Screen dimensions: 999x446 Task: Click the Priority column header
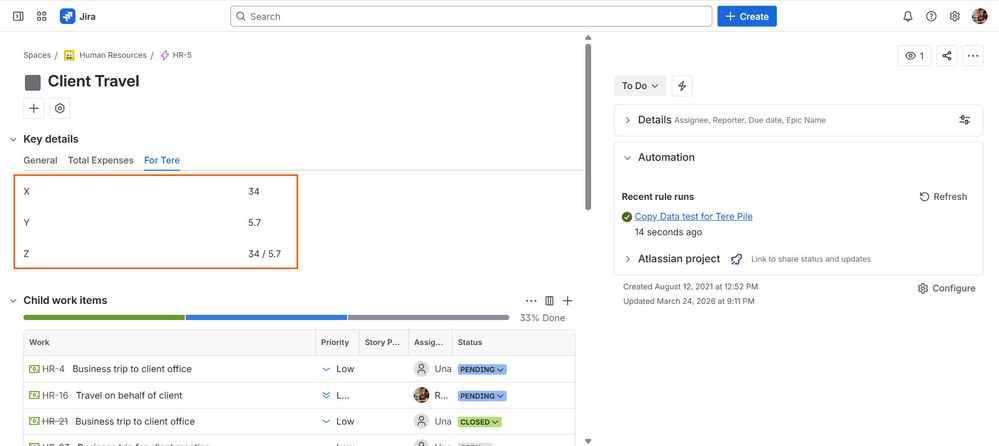[335, 343]
